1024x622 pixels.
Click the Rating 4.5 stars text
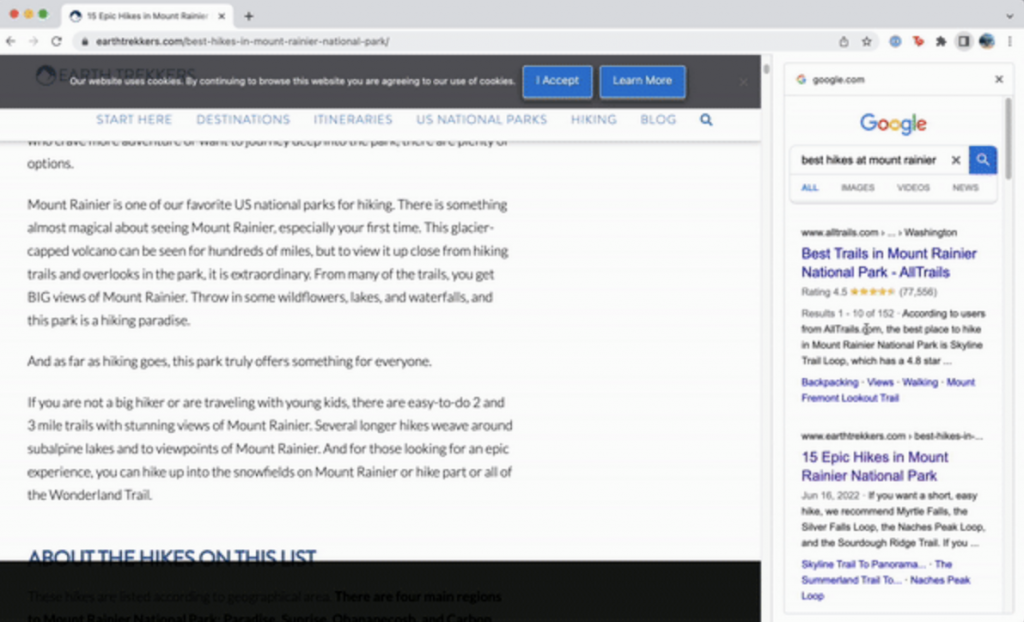point(869,292)
